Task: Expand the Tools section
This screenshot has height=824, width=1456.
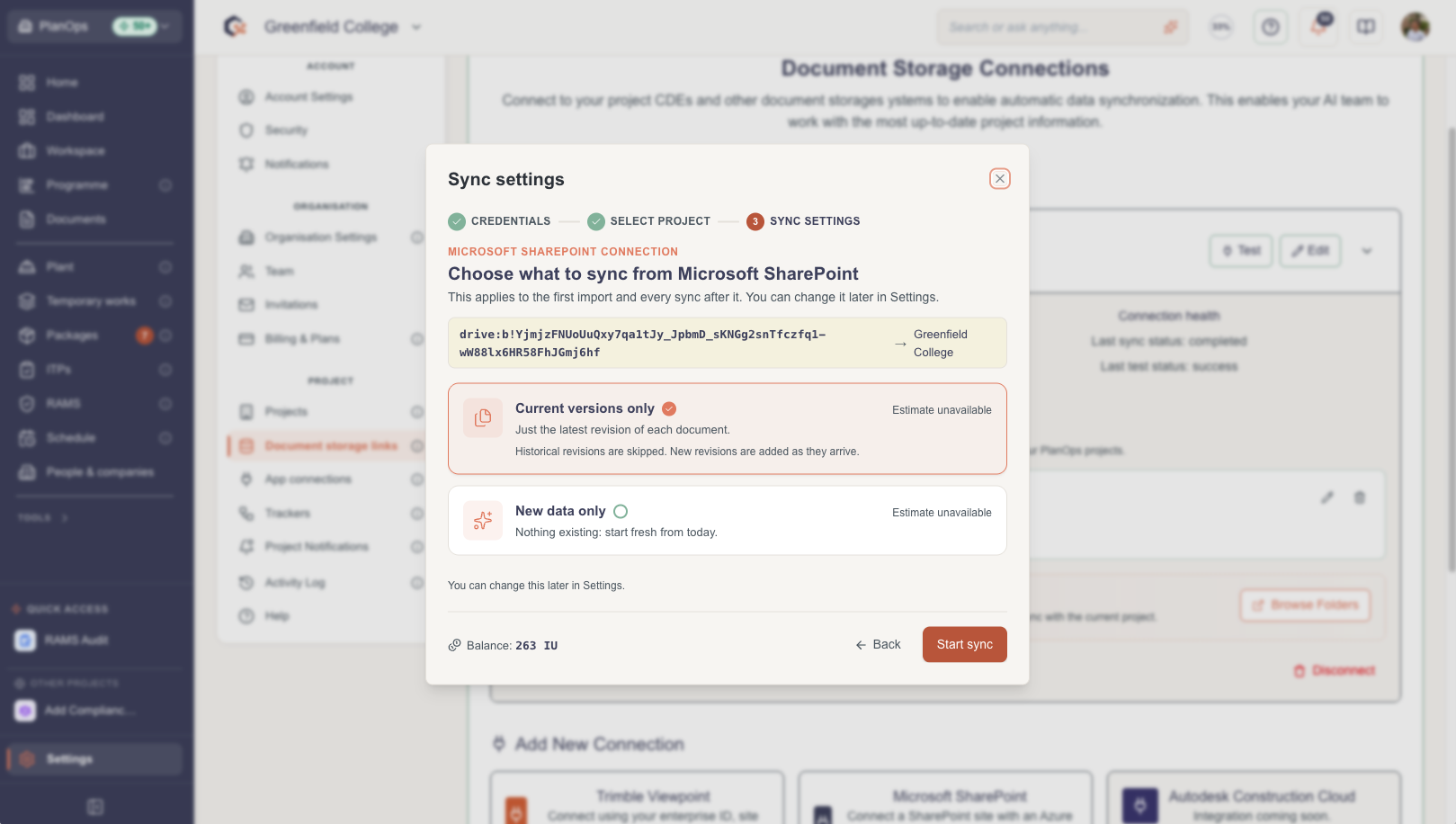Action: tap(42, 518)
